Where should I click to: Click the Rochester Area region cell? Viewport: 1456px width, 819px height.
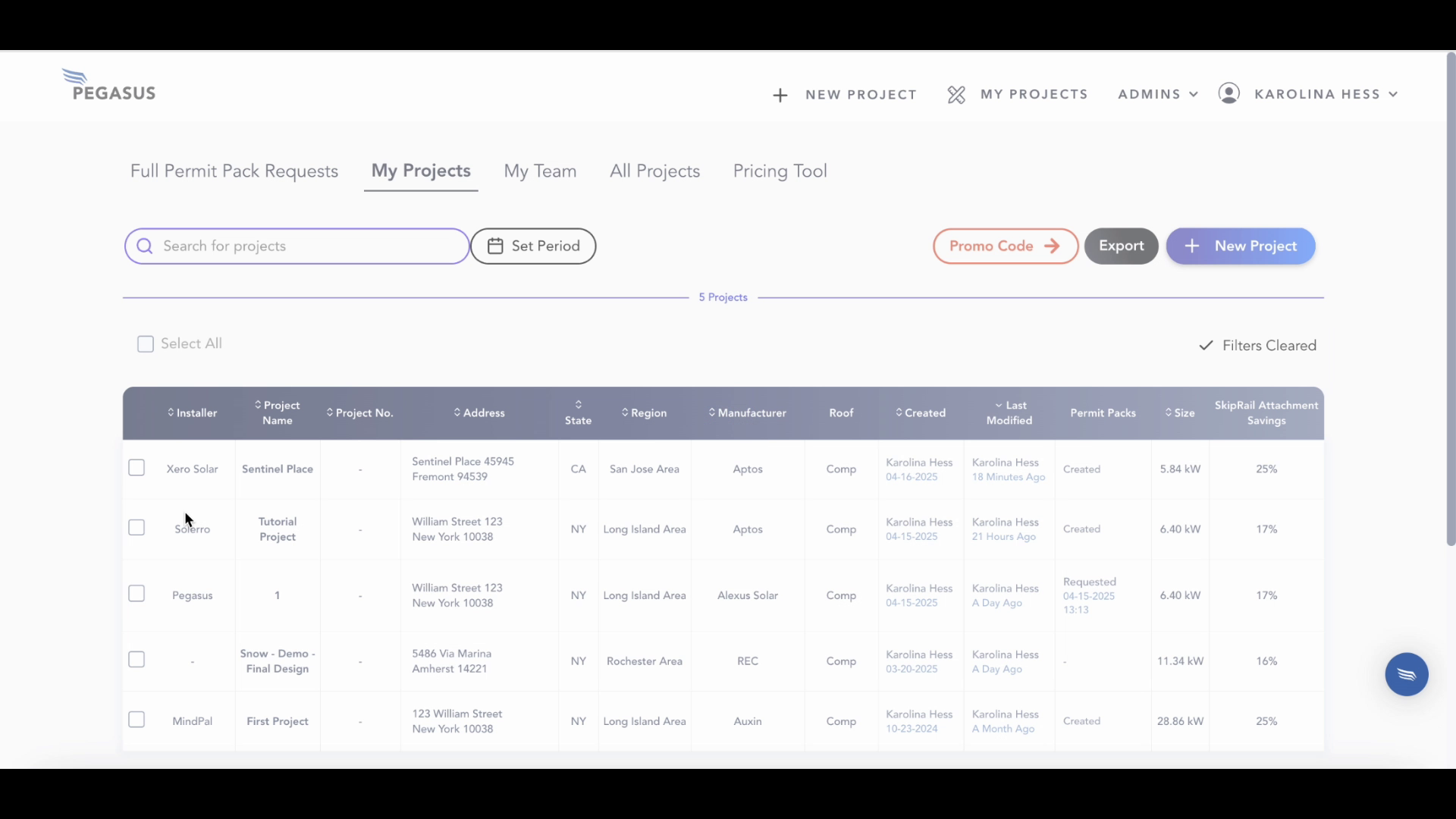tap(645, 661)
